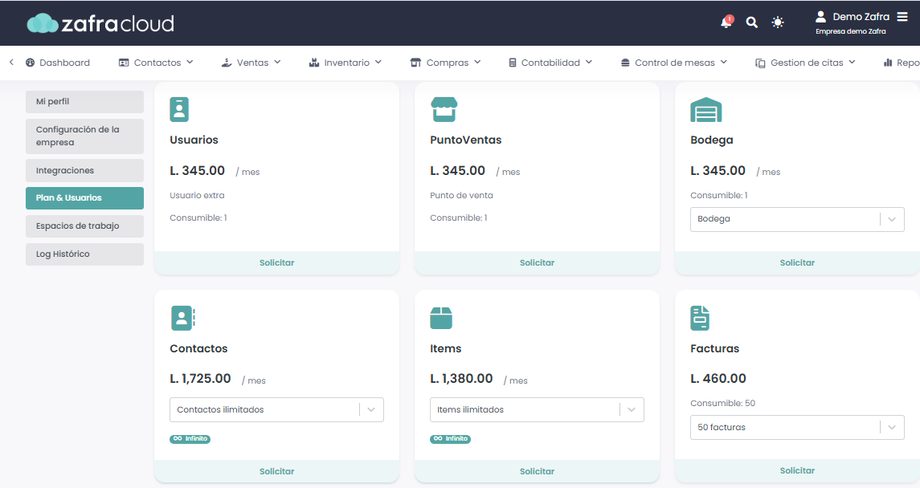Click the Usuarios card badge icon
Viewport: 920px width, 488px height.
[x=179, y=110]
